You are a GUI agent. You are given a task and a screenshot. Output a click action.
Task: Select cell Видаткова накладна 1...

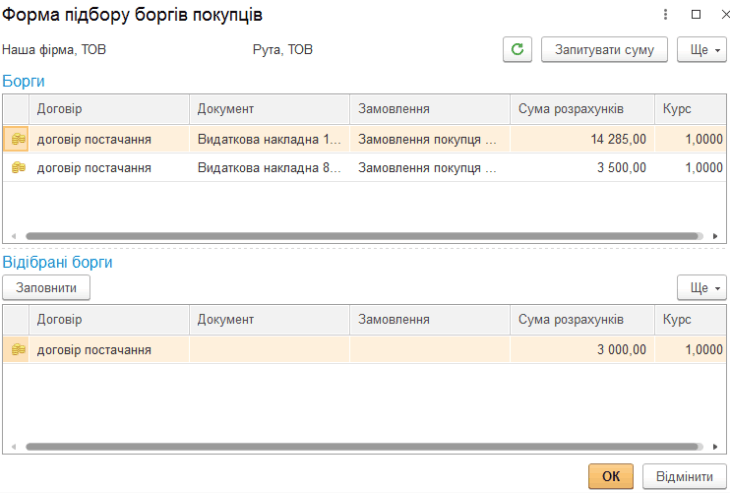(270, 139)
